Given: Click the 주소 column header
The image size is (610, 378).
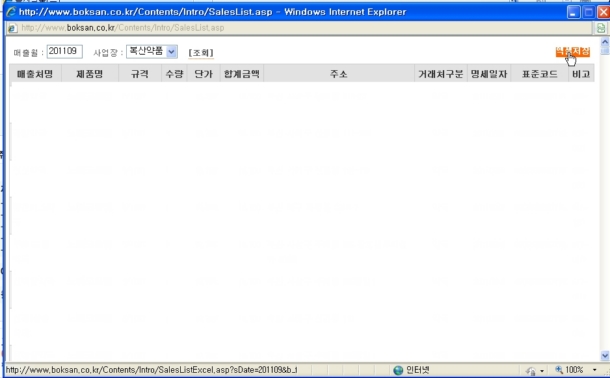Looking at the screenshot, I should 339,74.
